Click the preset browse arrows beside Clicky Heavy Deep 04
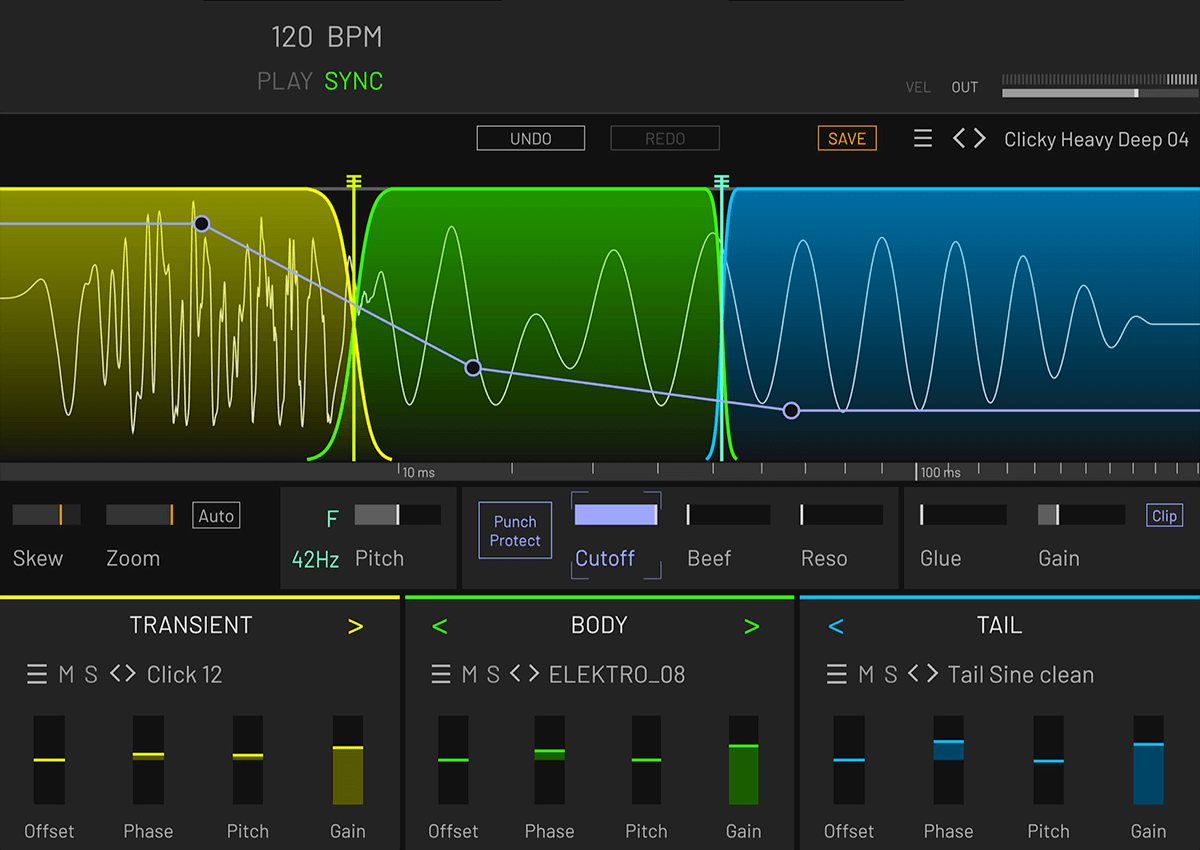 click(968, 139)
